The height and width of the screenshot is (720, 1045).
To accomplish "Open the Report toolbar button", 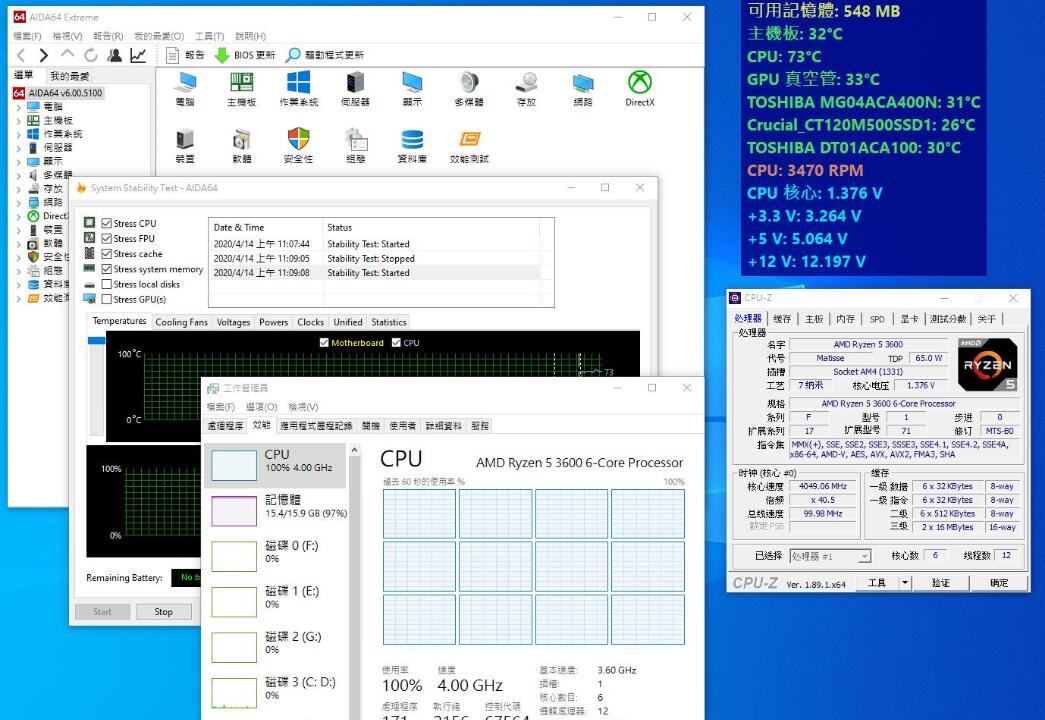I will click(185, 55).
